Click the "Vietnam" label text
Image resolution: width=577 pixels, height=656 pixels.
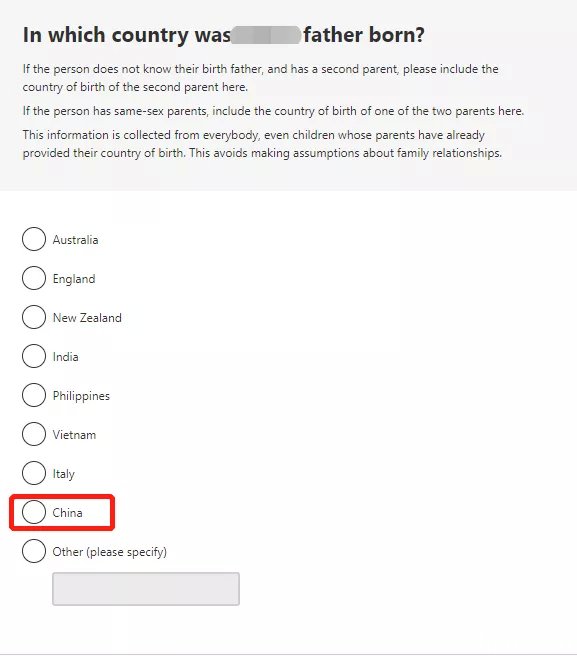tap(74, 435)
